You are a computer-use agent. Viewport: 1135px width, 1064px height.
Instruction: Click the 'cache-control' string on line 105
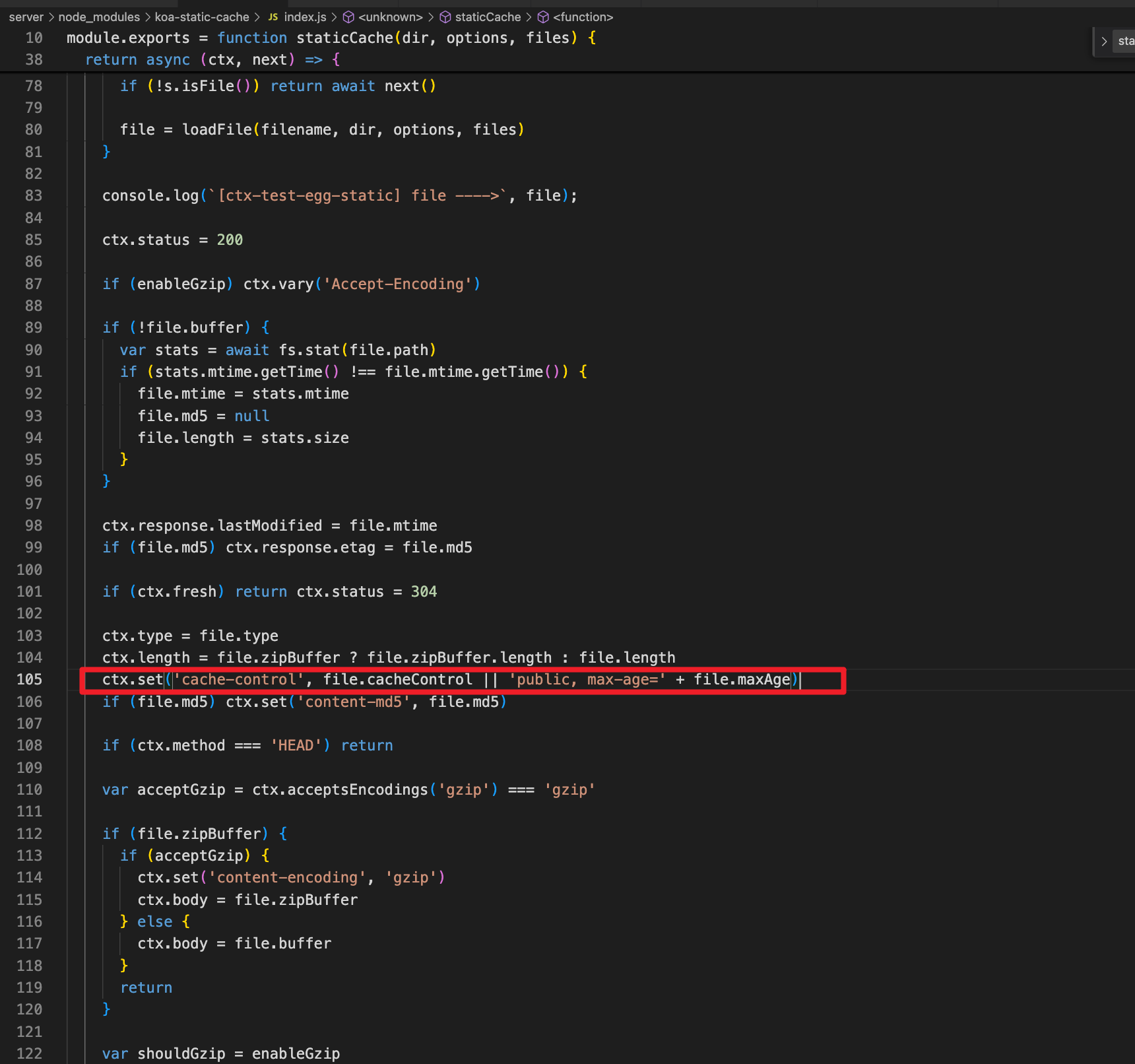pyautogui.click(x=238, y=680)
